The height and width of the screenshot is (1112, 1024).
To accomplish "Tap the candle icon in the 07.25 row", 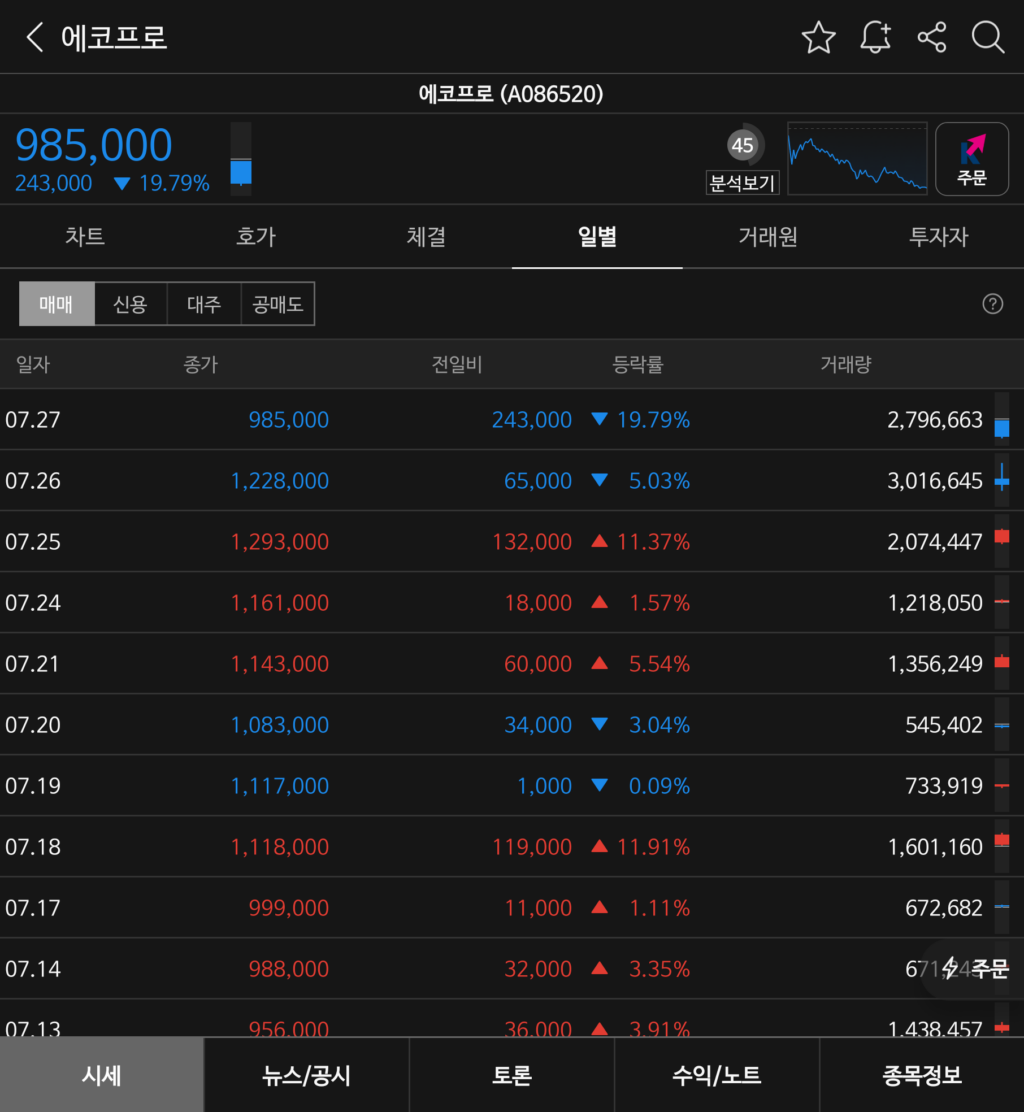I will (1001, 542).
